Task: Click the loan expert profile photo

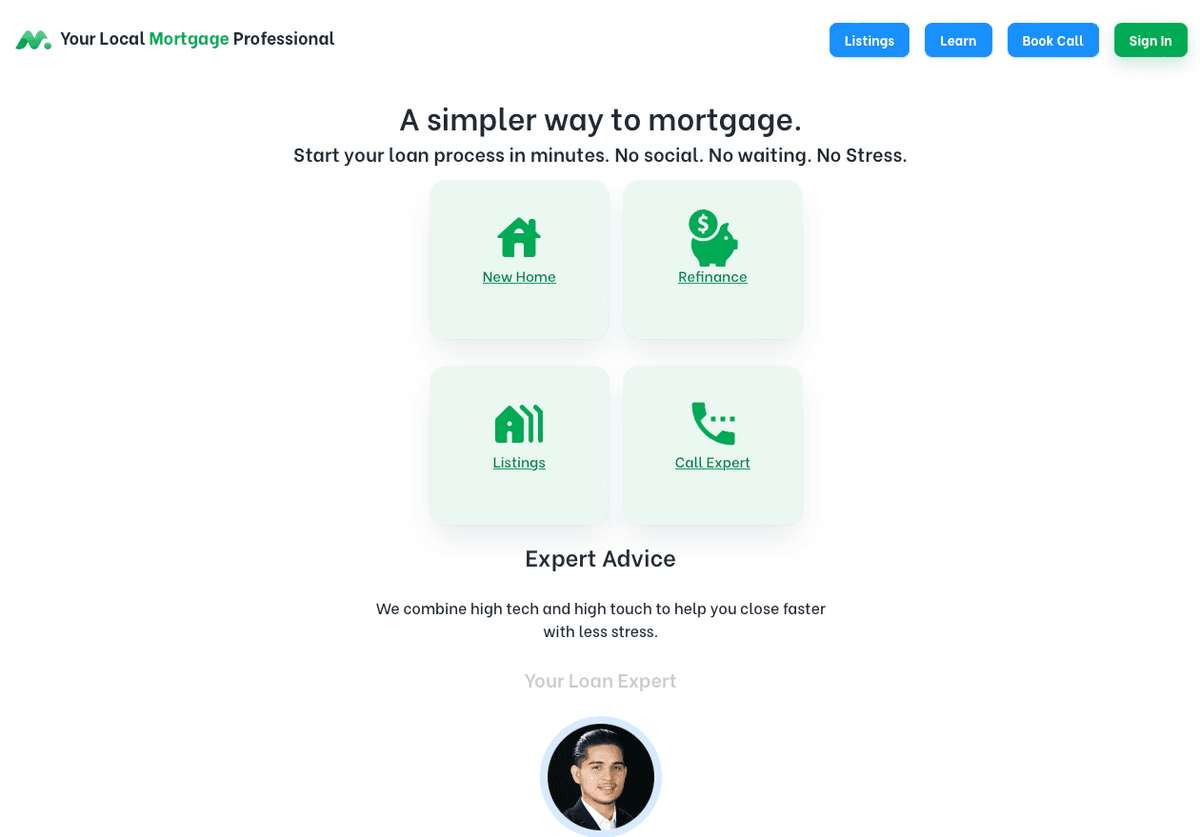Action: (x=601, y=777)
